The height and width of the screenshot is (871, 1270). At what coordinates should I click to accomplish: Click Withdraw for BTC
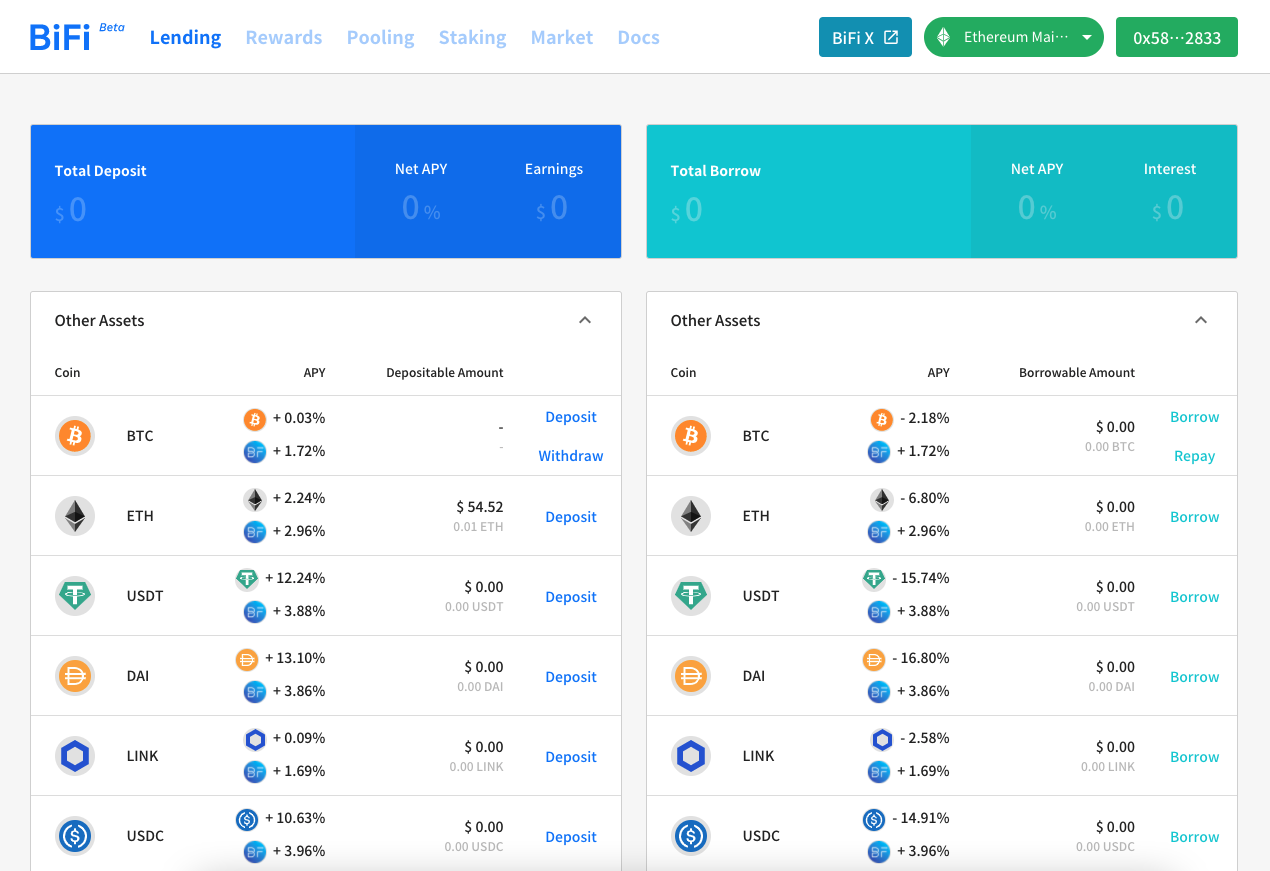pyautogui.click(x=571, y=456)
